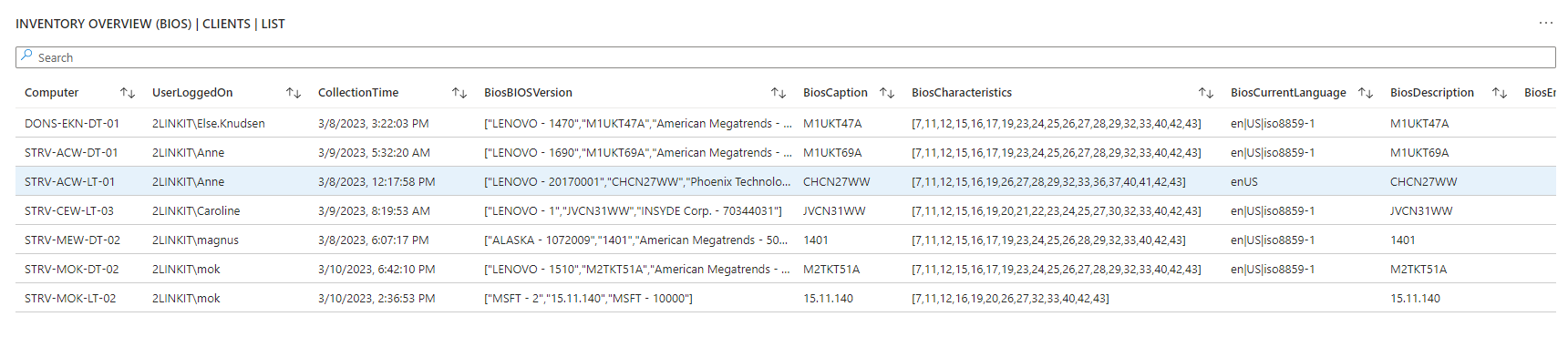Click collection time 3/9/2023, 8:19:53 AM
Viewport: 1568px width, 337px height.
(374, 210)
